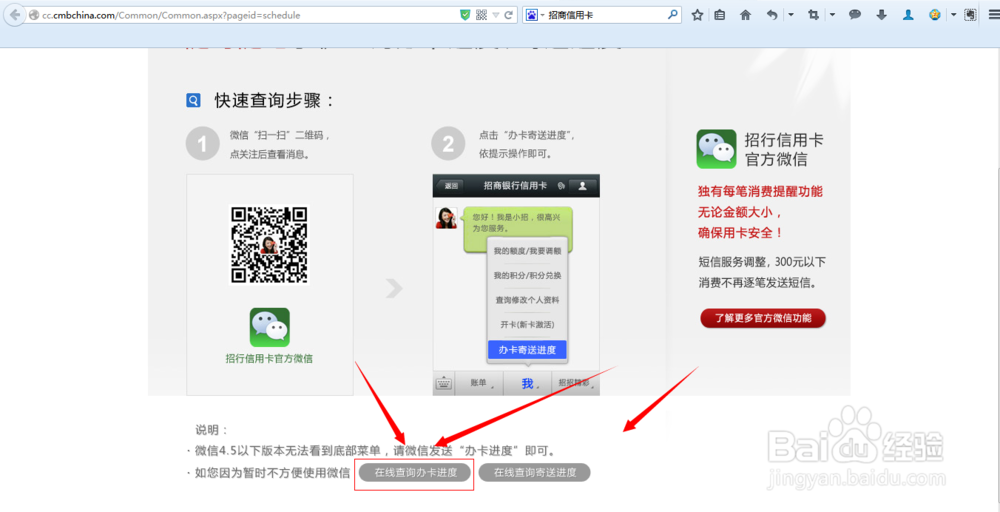Screen dimensions: 1000x512
Task: Open downloads with the down arrow icon
Action: [x=881, y=15]
